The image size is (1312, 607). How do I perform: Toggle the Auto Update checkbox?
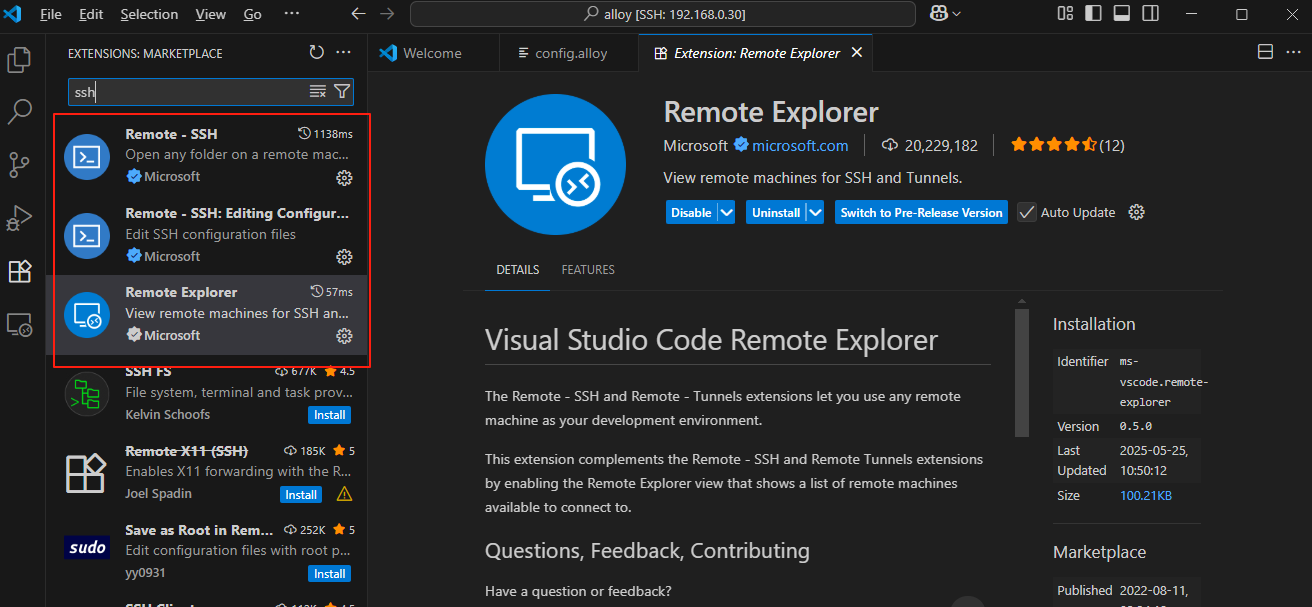(x=1026, y=212)
